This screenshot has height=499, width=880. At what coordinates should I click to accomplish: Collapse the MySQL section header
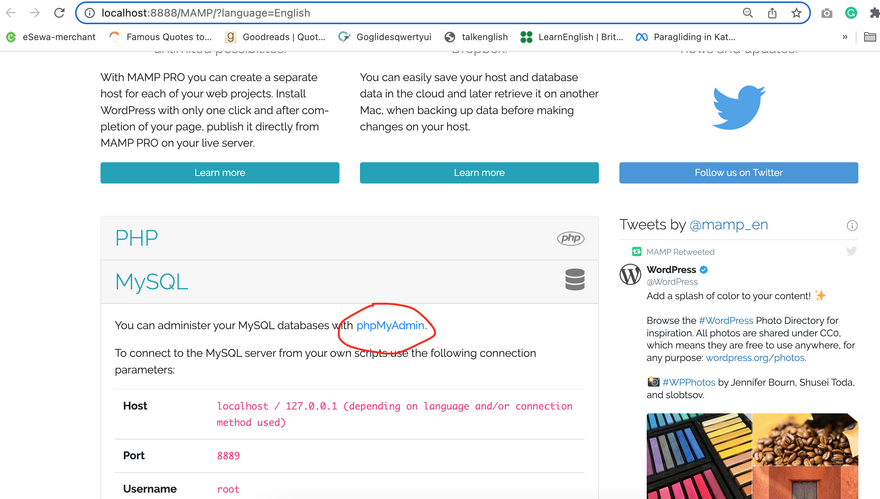[349, 281]
